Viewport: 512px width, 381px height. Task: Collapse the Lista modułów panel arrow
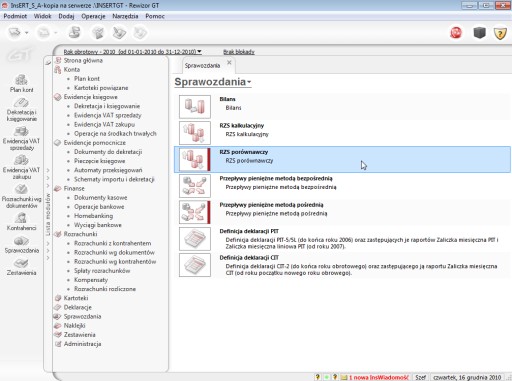coord(48,62)
